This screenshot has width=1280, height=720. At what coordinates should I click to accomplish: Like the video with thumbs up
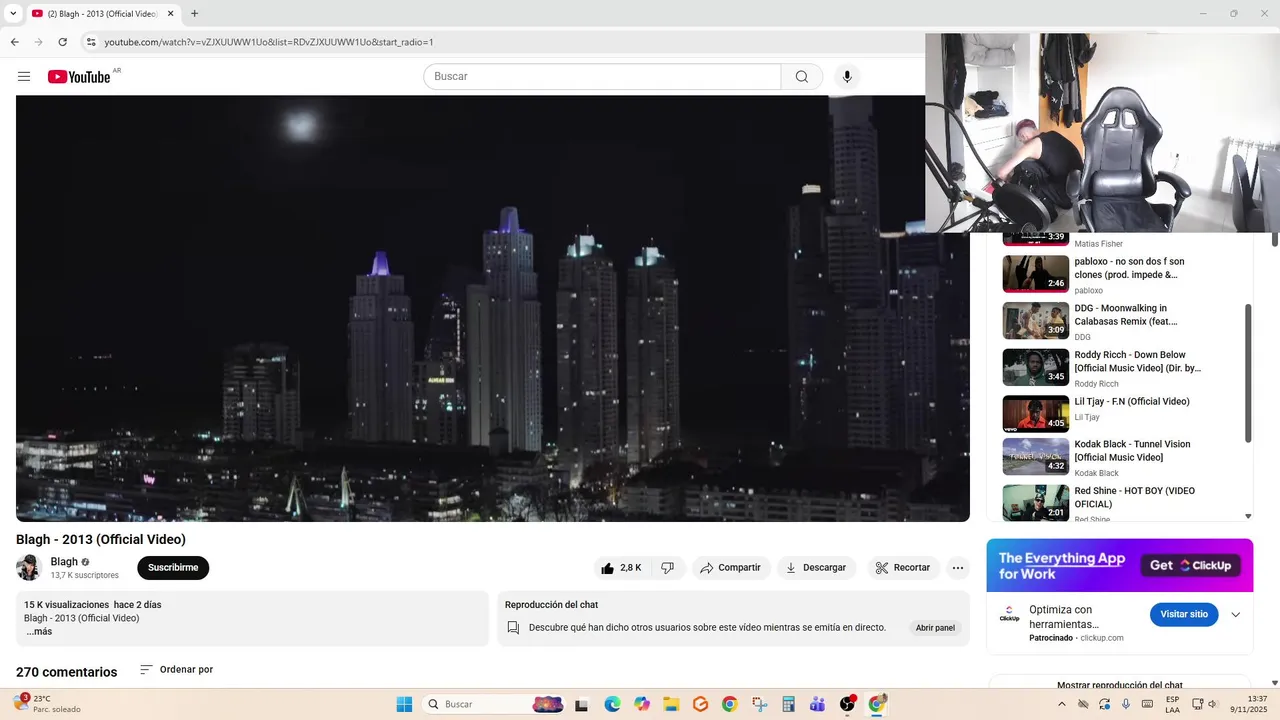tap(621, 568)
